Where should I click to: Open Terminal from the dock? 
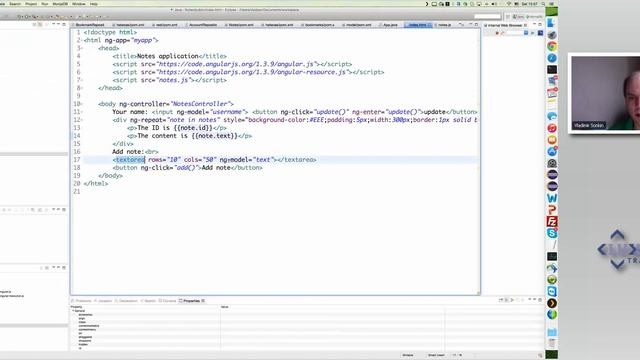pos(552,70)
